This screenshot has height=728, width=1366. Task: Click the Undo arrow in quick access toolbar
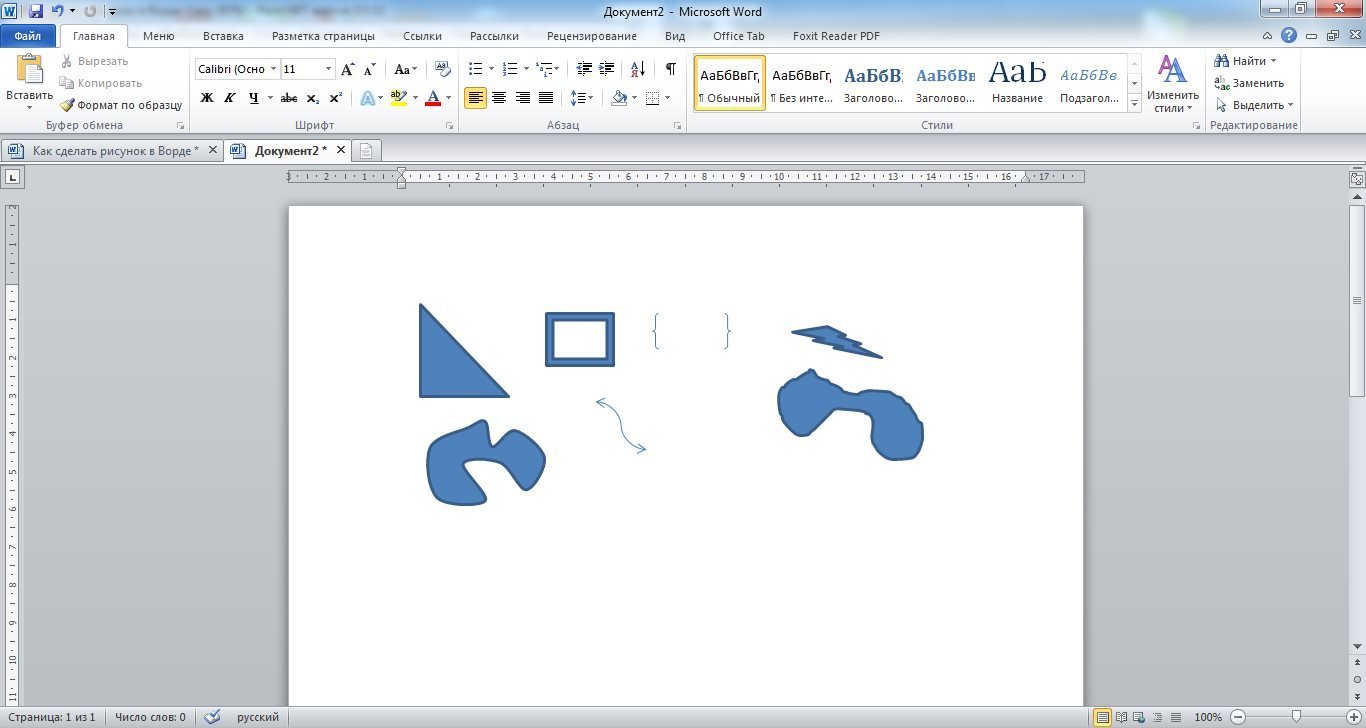(x=58, y=11)
